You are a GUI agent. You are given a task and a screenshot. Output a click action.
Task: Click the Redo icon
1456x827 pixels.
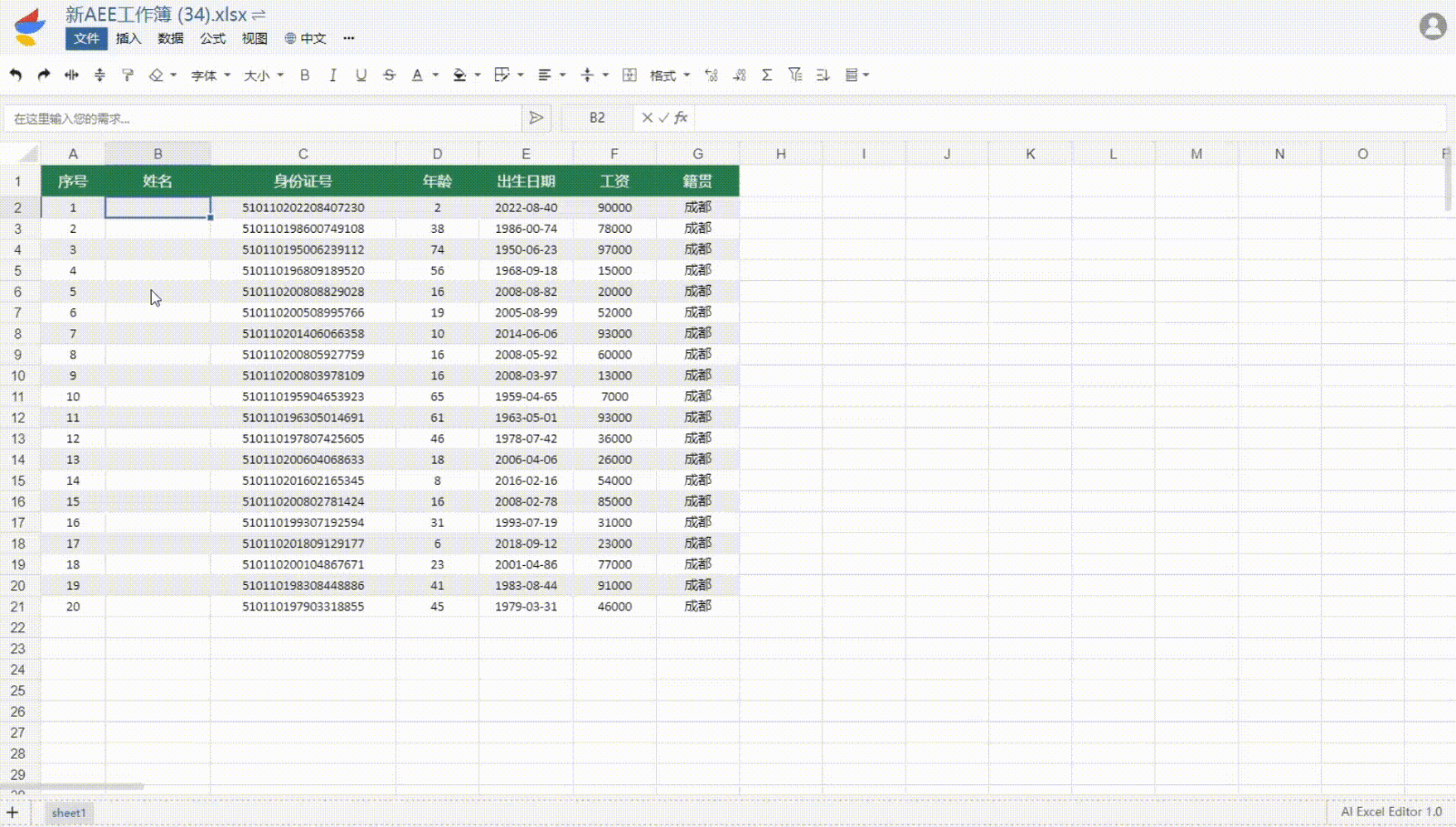point(44,75)
